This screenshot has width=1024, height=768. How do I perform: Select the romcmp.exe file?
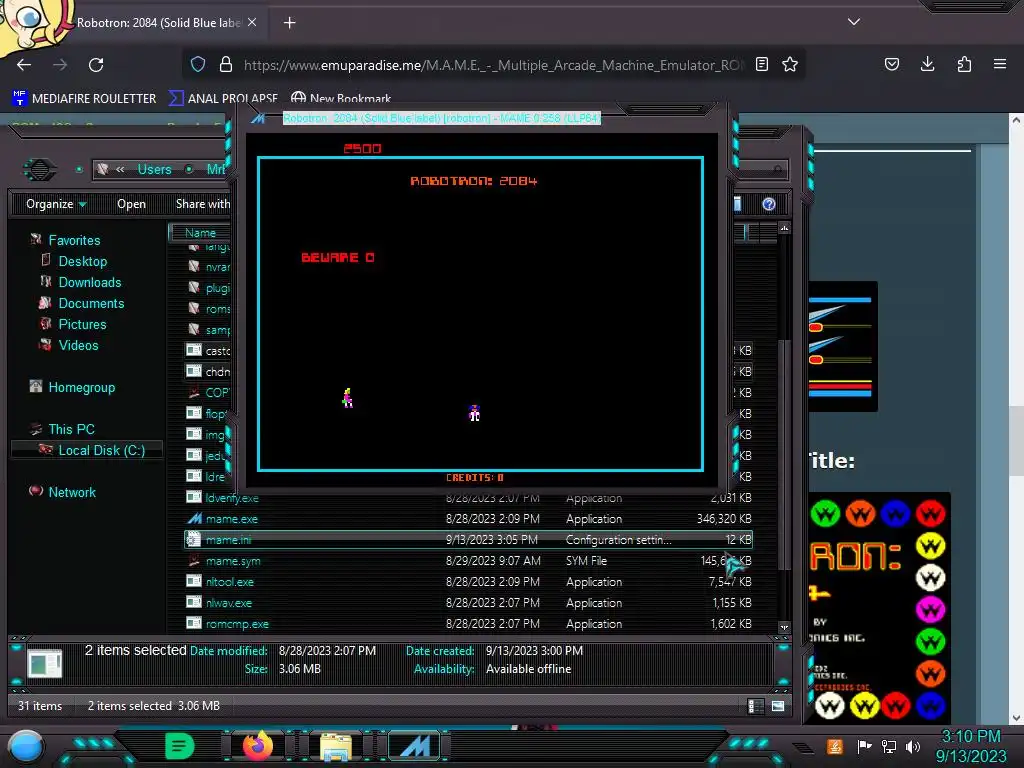tap(237, 624)
